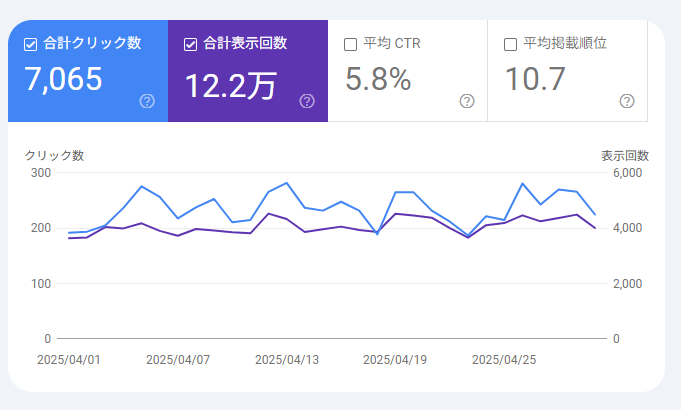Uncheck the 合計表示回数 checkbox
The image size is (681, 410).
191,44
